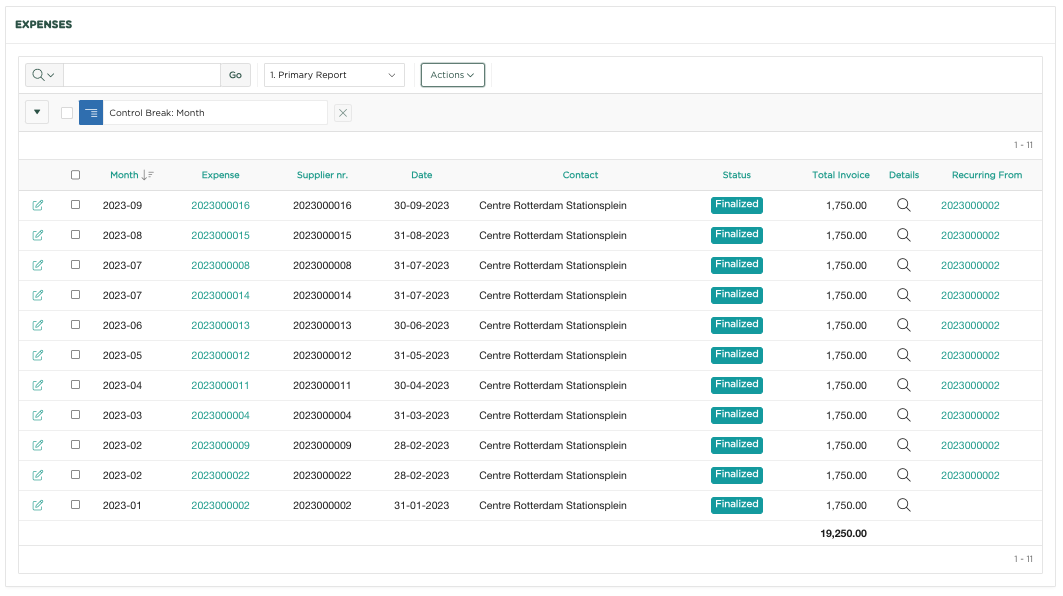Open the search column selector dropdown
The height and width of the screenshot is (596, 1063).
44,75
